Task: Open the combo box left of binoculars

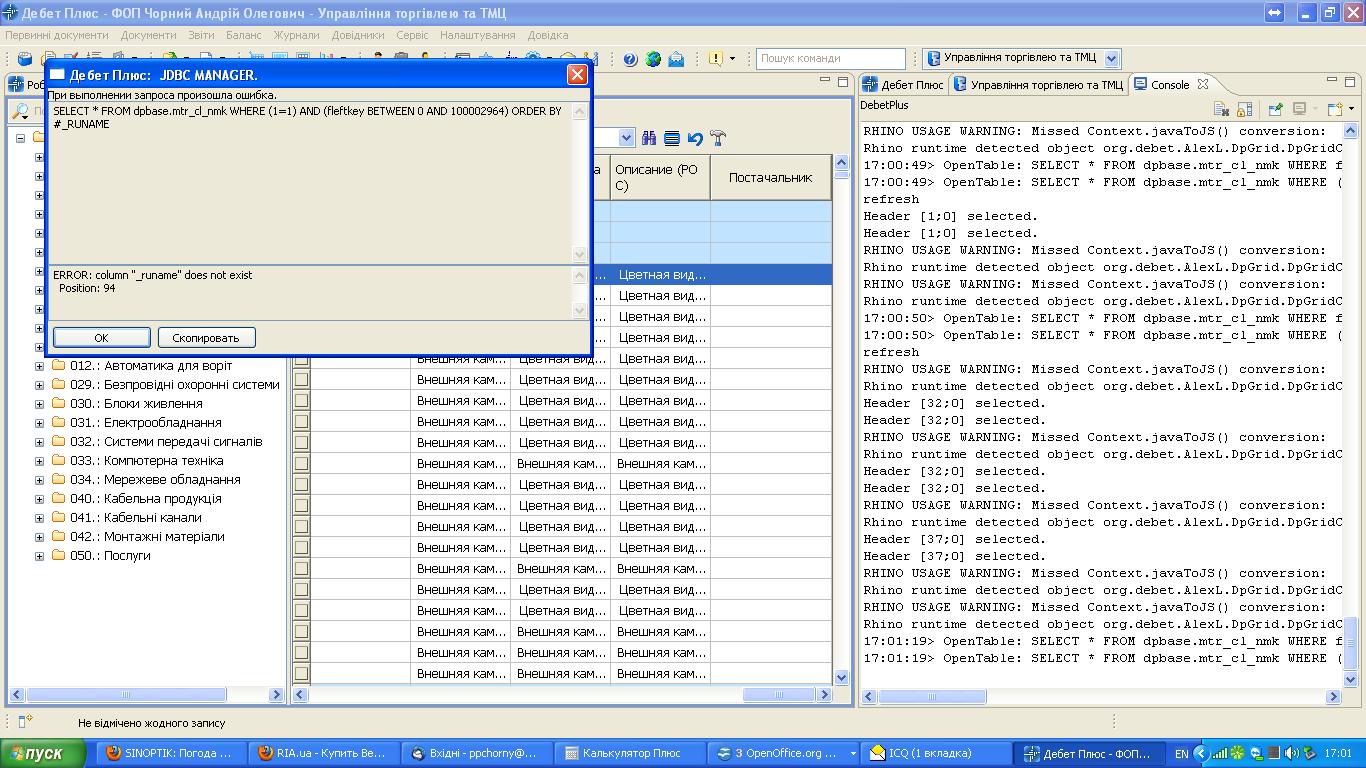Action: pyautogui.click(x=626, y=138)
